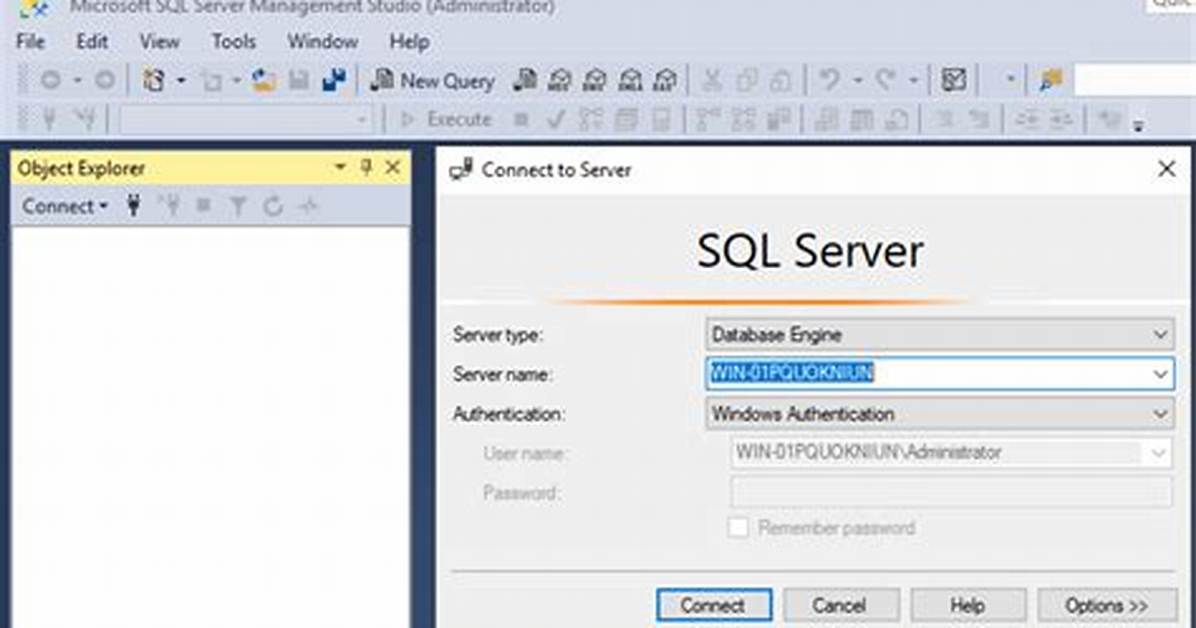Click the Paste icon in toolbar

click(x=780, y=79)
